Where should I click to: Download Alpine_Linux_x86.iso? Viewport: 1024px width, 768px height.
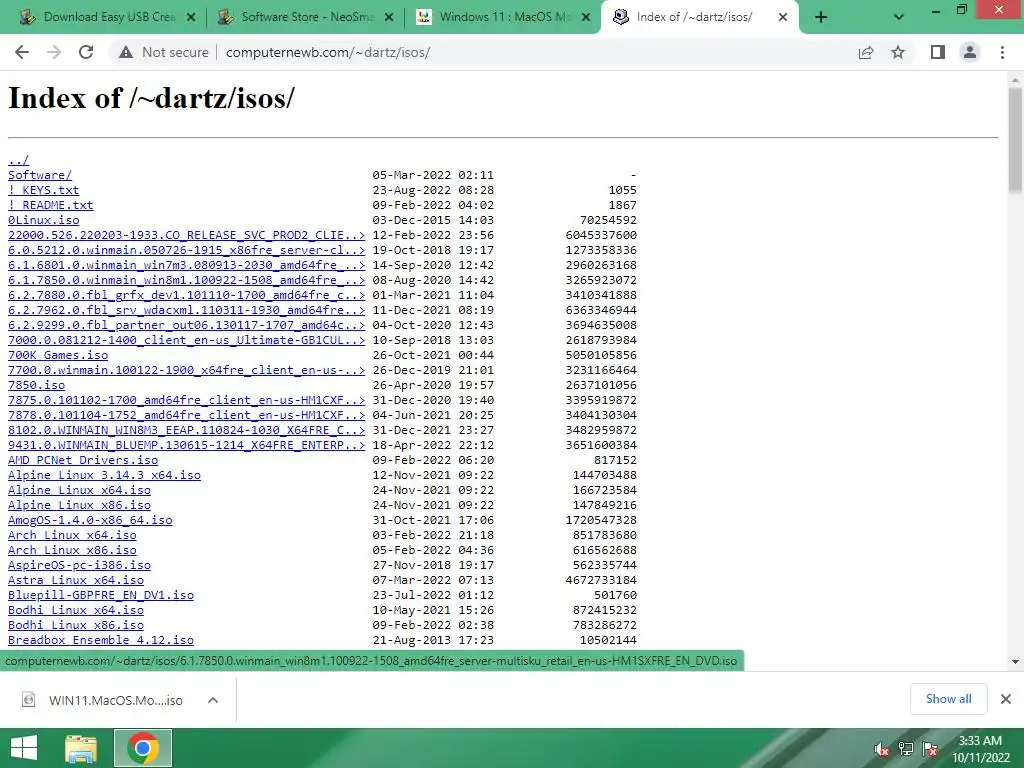point(79,505)
